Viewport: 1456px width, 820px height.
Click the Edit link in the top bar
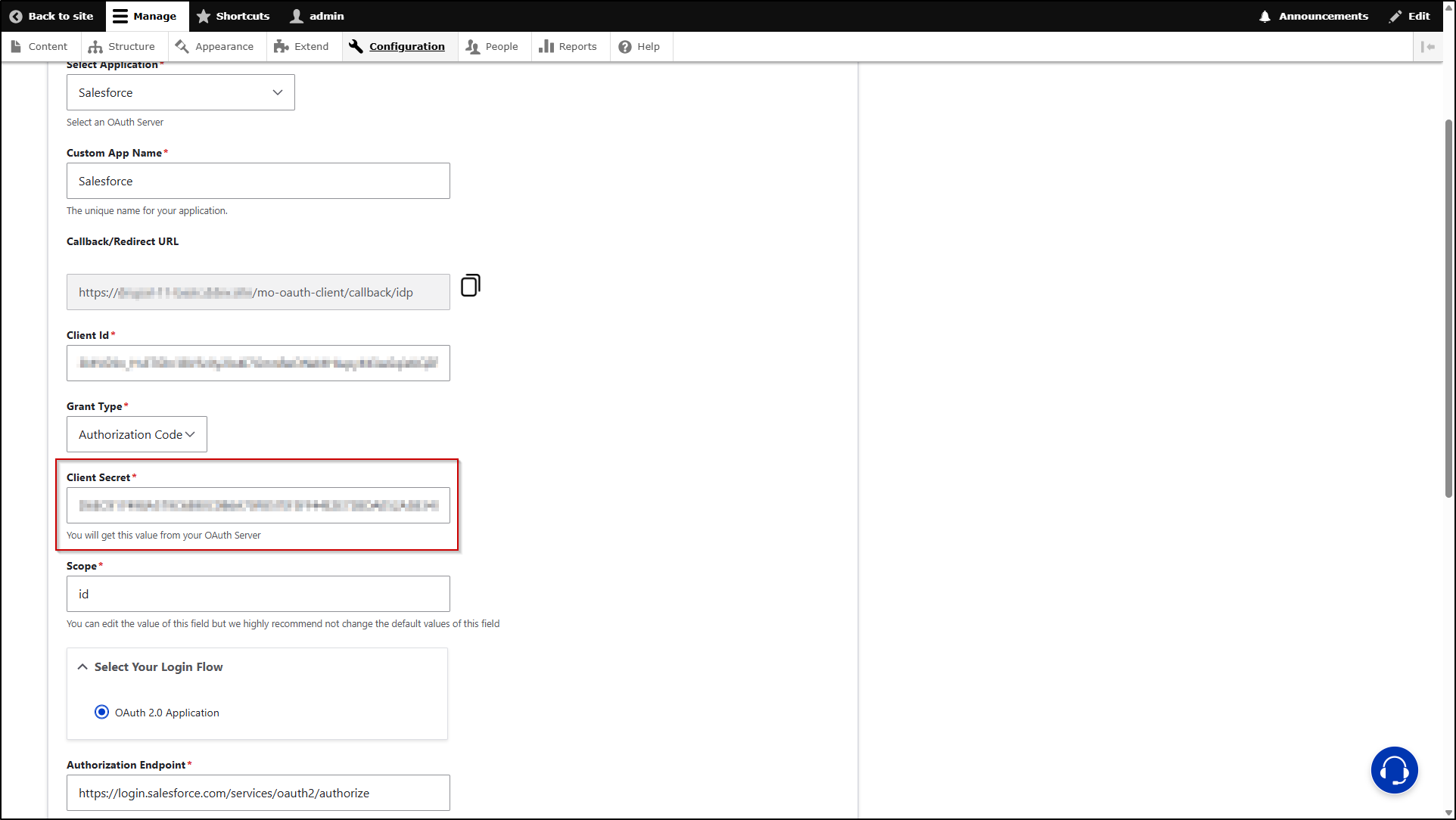pos(1409,15)
